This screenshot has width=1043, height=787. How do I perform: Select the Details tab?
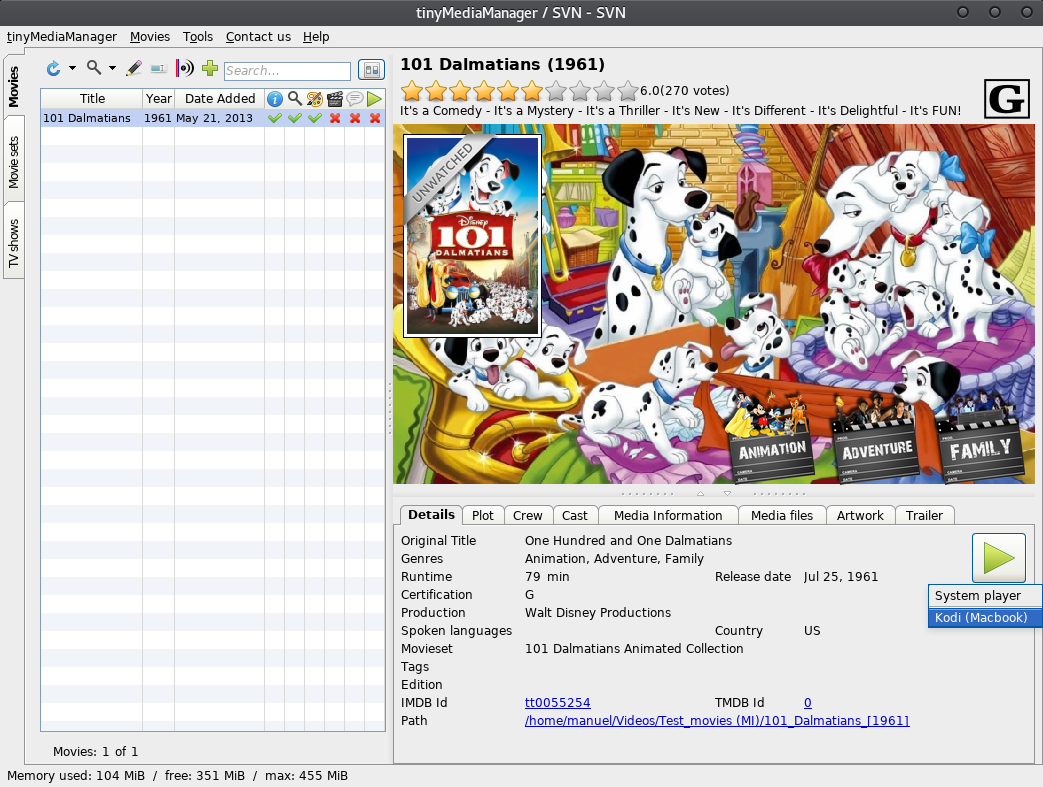coord(431,514)
